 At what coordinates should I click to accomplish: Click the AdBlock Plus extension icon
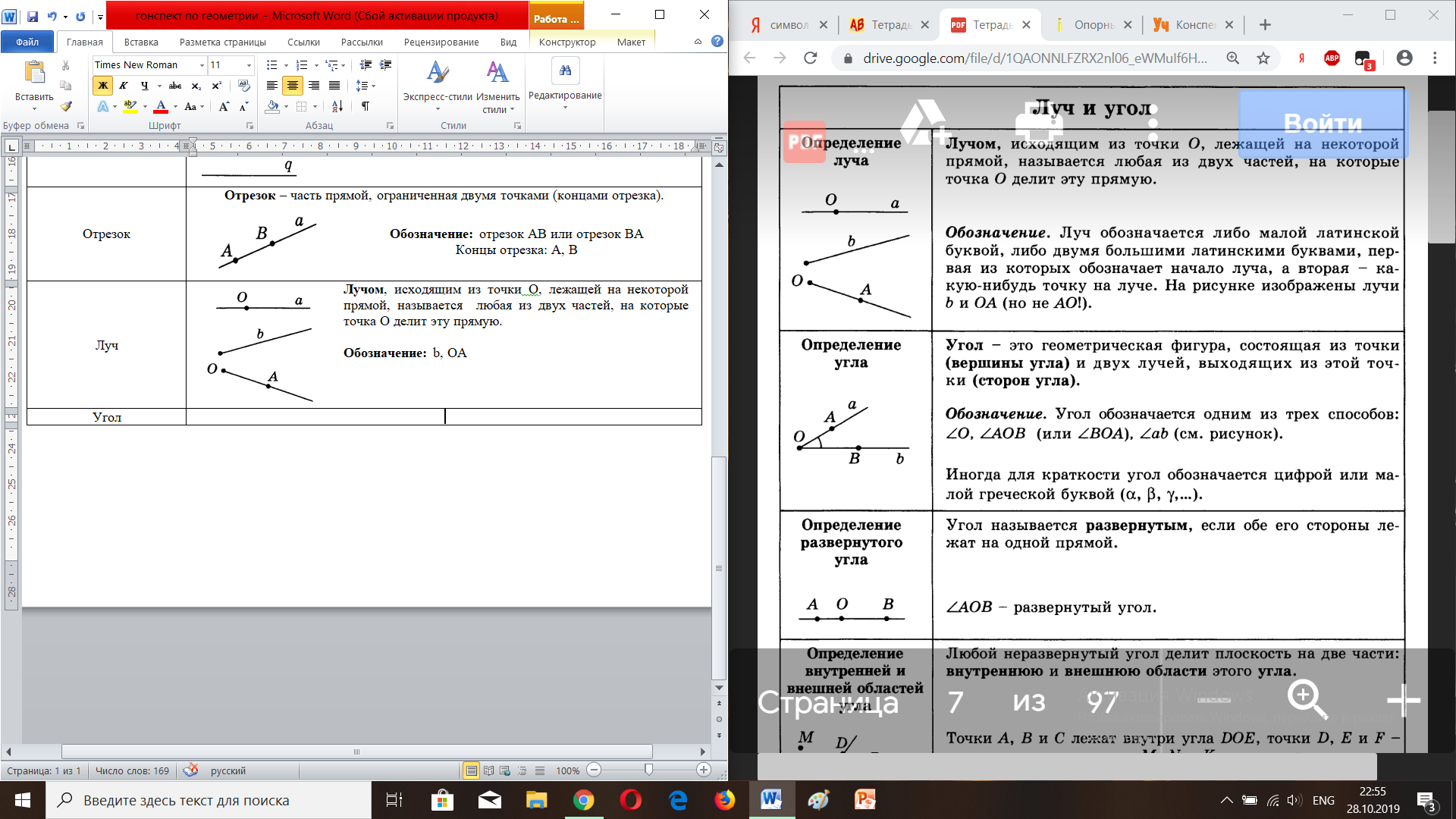click(1332, 58)
